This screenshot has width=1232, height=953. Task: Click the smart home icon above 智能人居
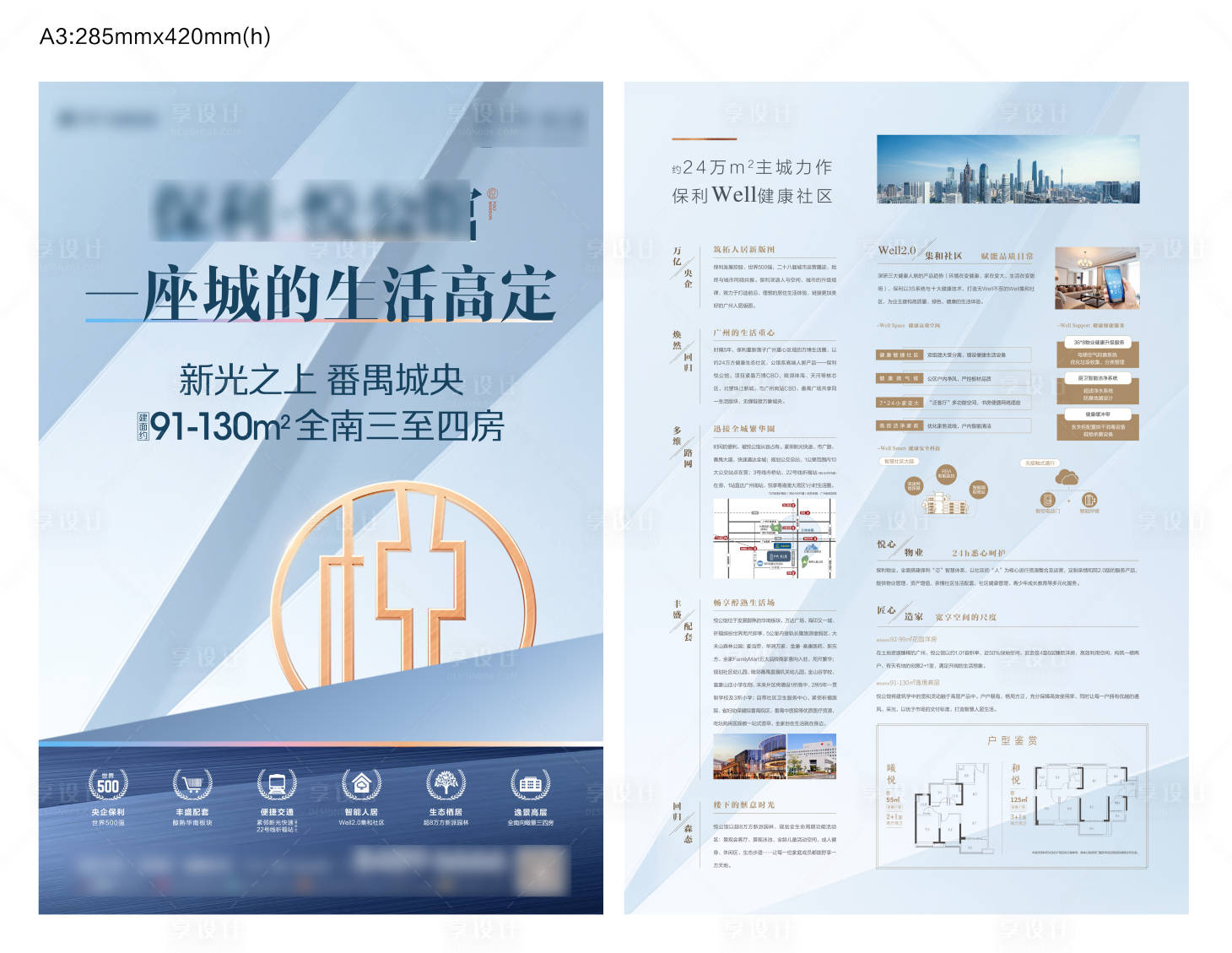[361, 784]
